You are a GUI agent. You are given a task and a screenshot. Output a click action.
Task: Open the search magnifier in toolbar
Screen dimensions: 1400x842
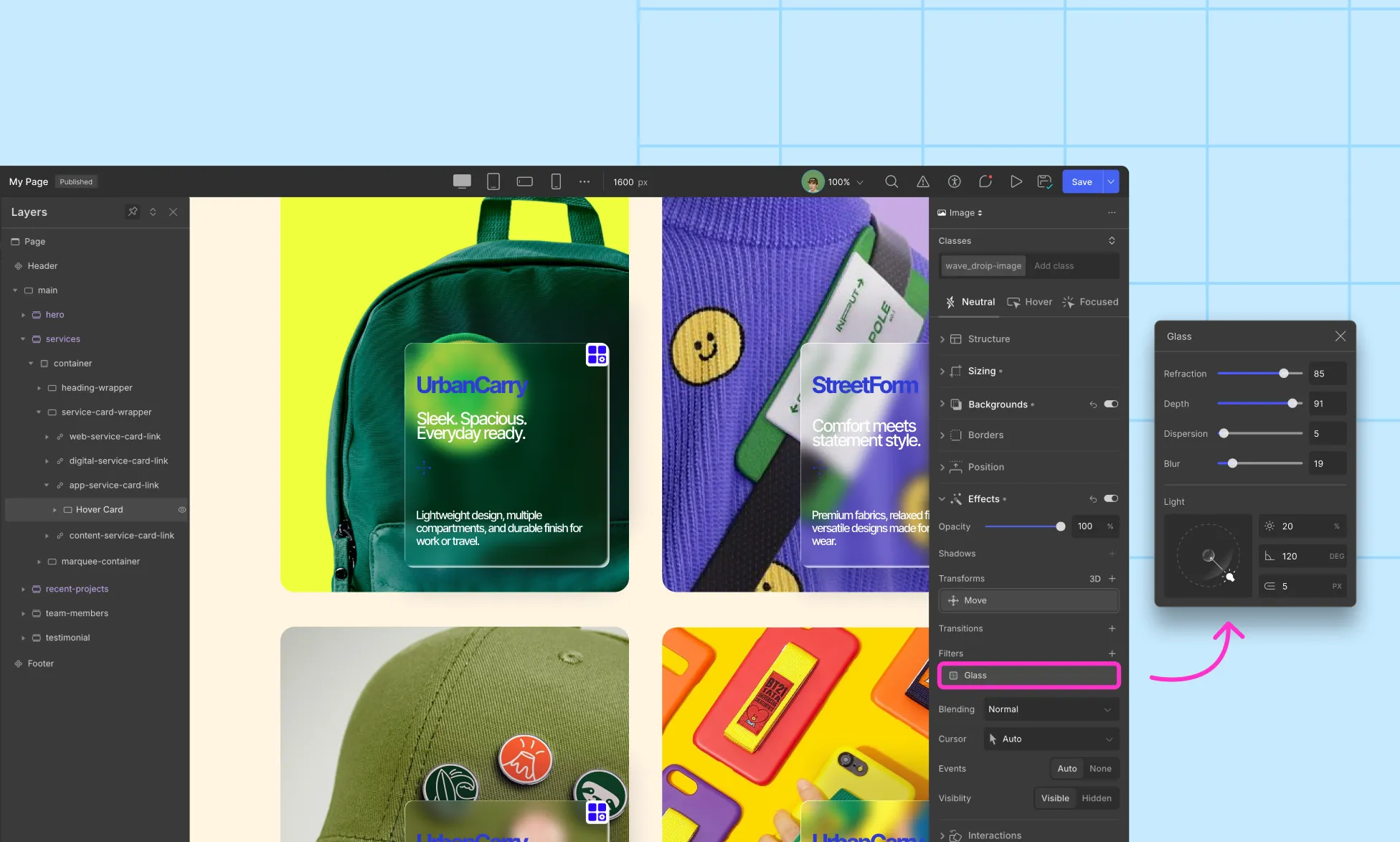pyautogui.click(x=891, y=181)
